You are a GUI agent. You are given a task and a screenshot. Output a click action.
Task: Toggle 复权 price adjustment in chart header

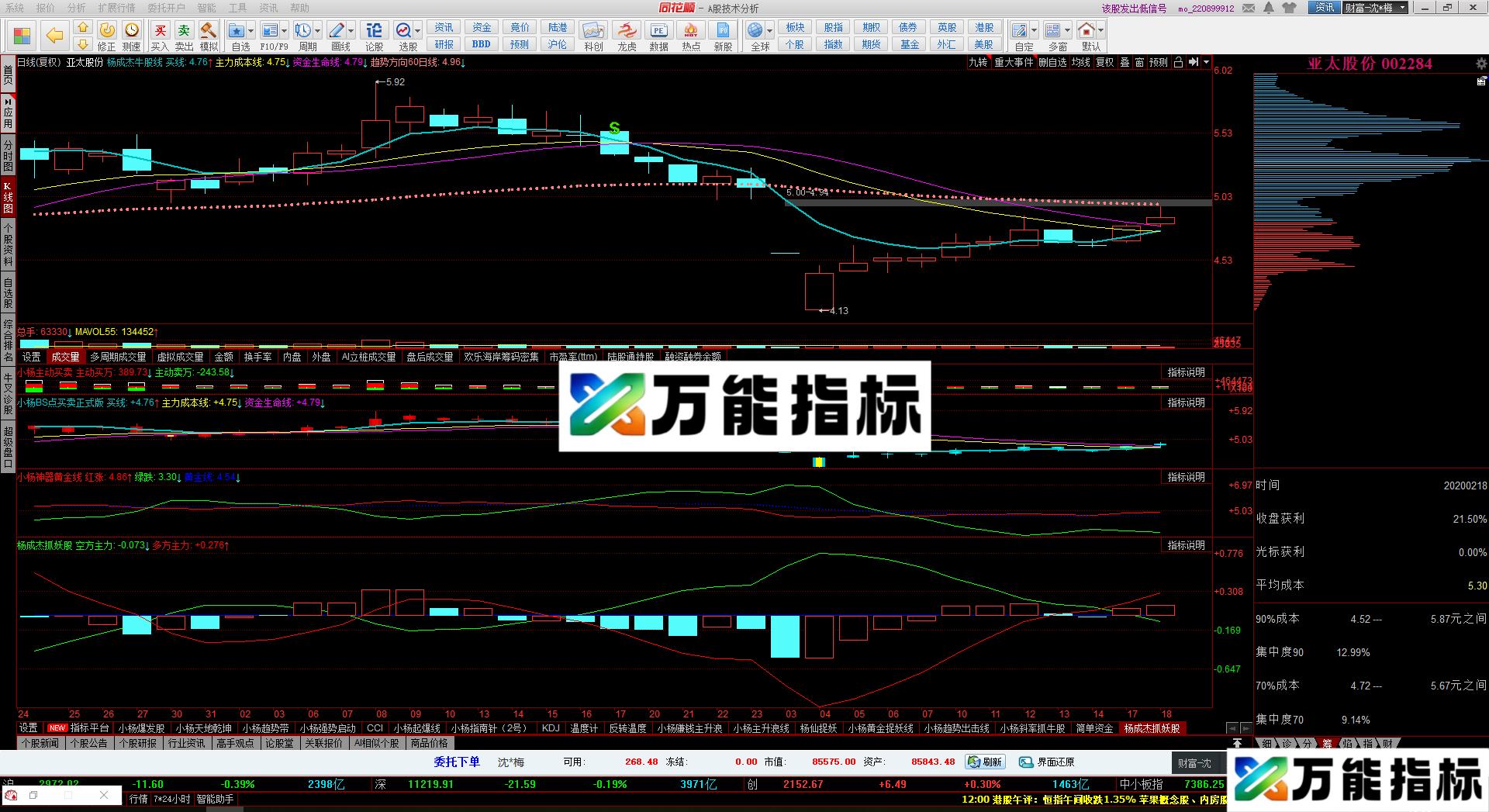tap(1104, 62)
